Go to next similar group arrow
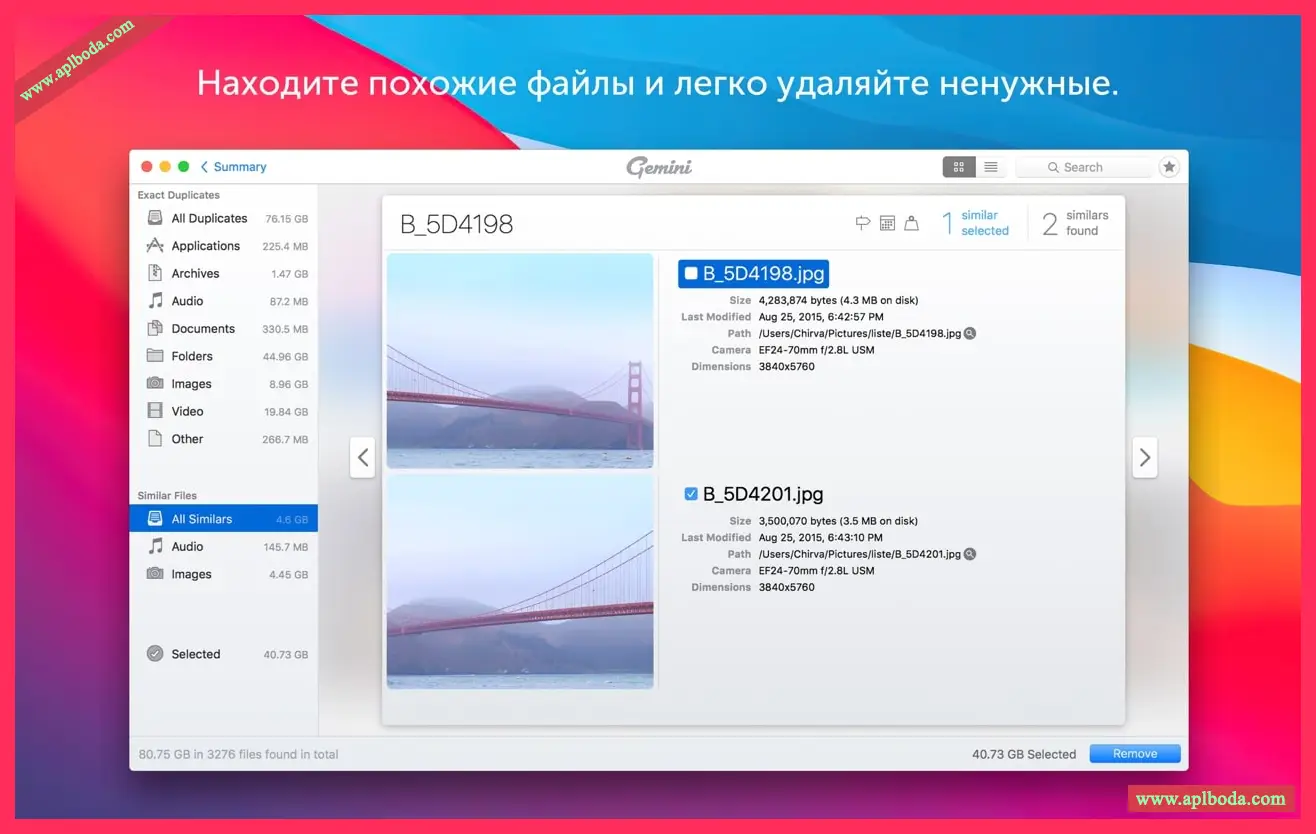Image resolution: width=1316 pixels, height=834 pixels. 1145,457
